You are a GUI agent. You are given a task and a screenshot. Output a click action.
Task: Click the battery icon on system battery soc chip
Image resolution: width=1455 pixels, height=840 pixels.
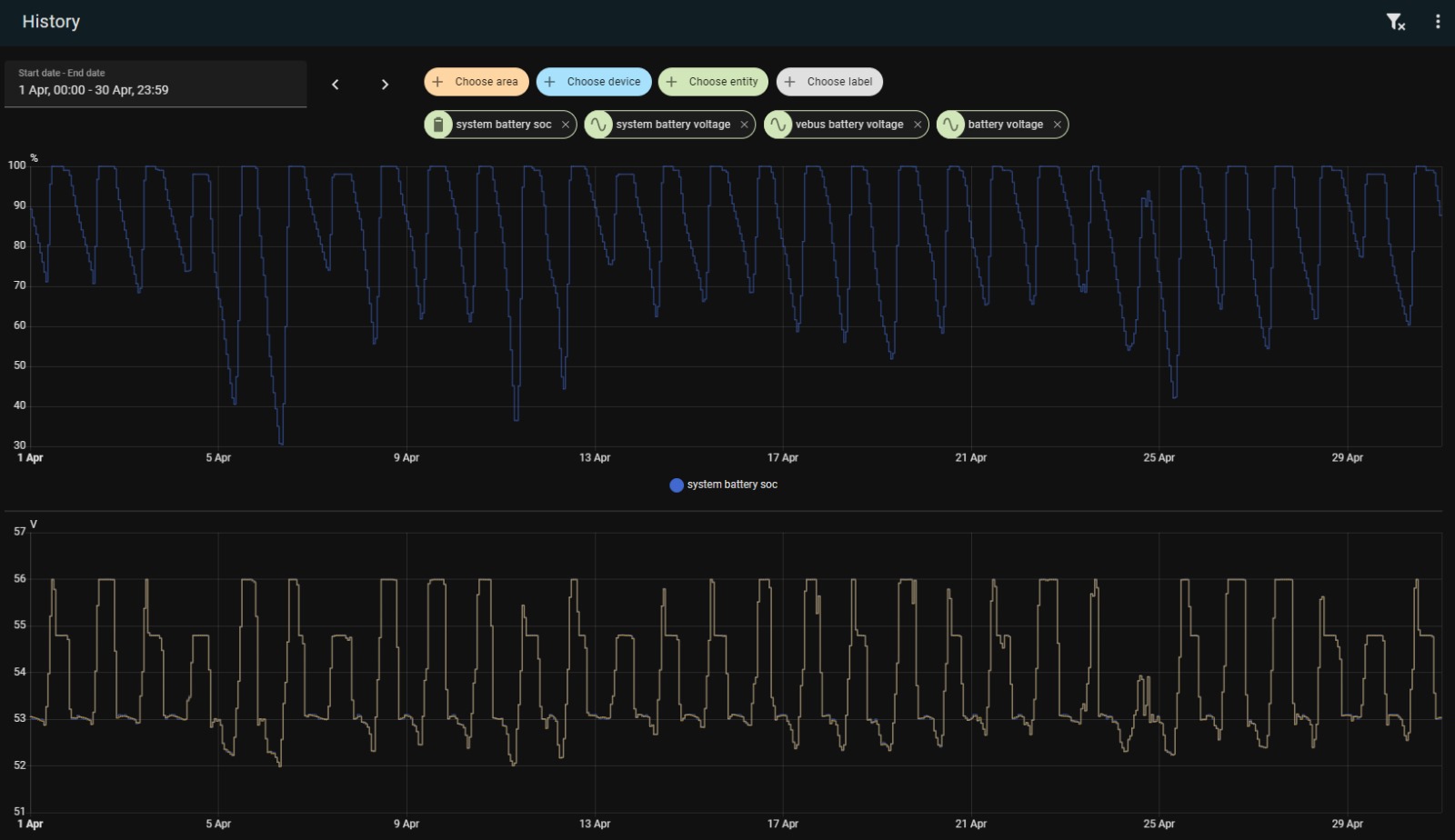438,125
